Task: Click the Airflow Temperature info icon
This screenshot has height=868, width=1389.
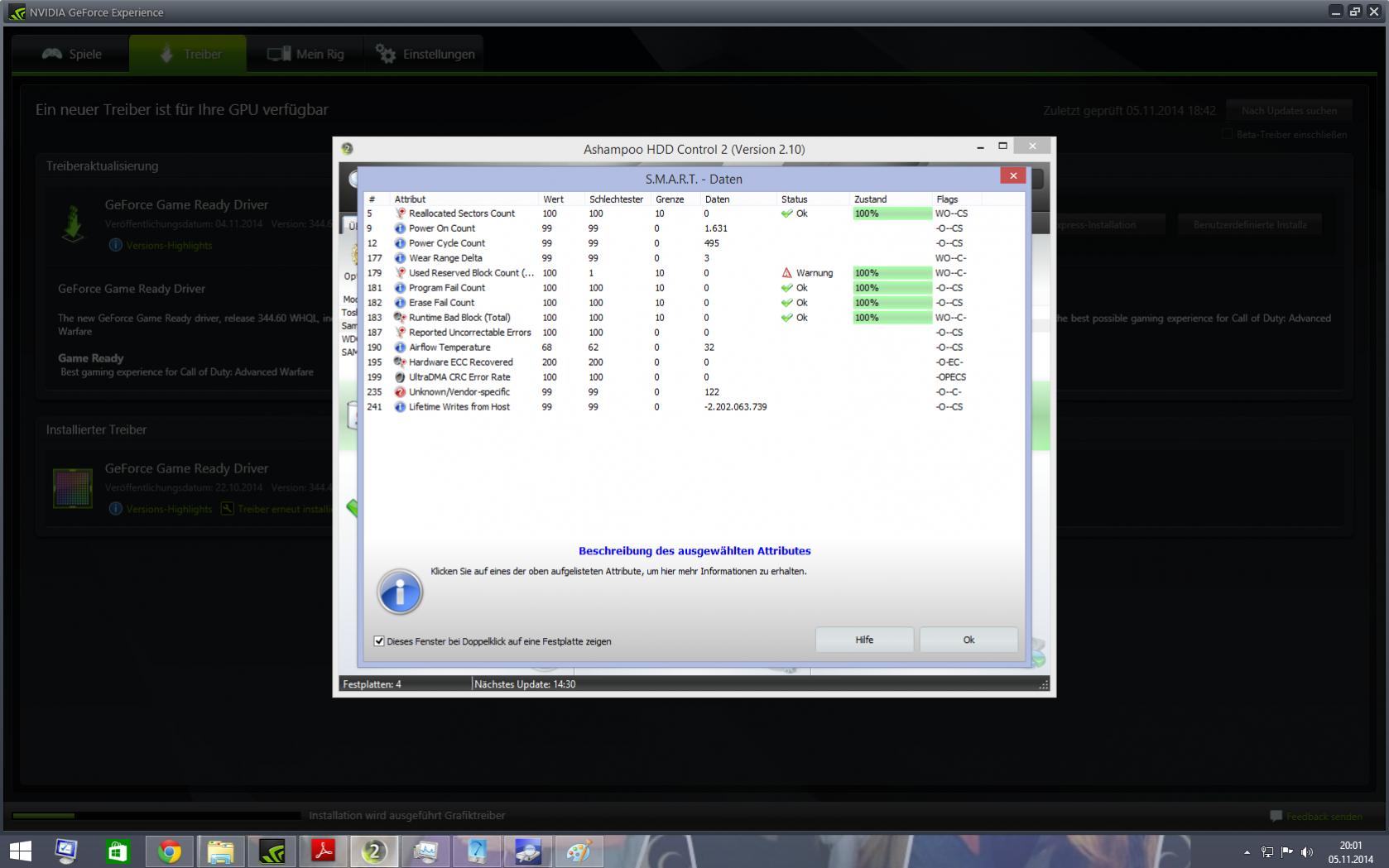Action: [x=401, y=348]
